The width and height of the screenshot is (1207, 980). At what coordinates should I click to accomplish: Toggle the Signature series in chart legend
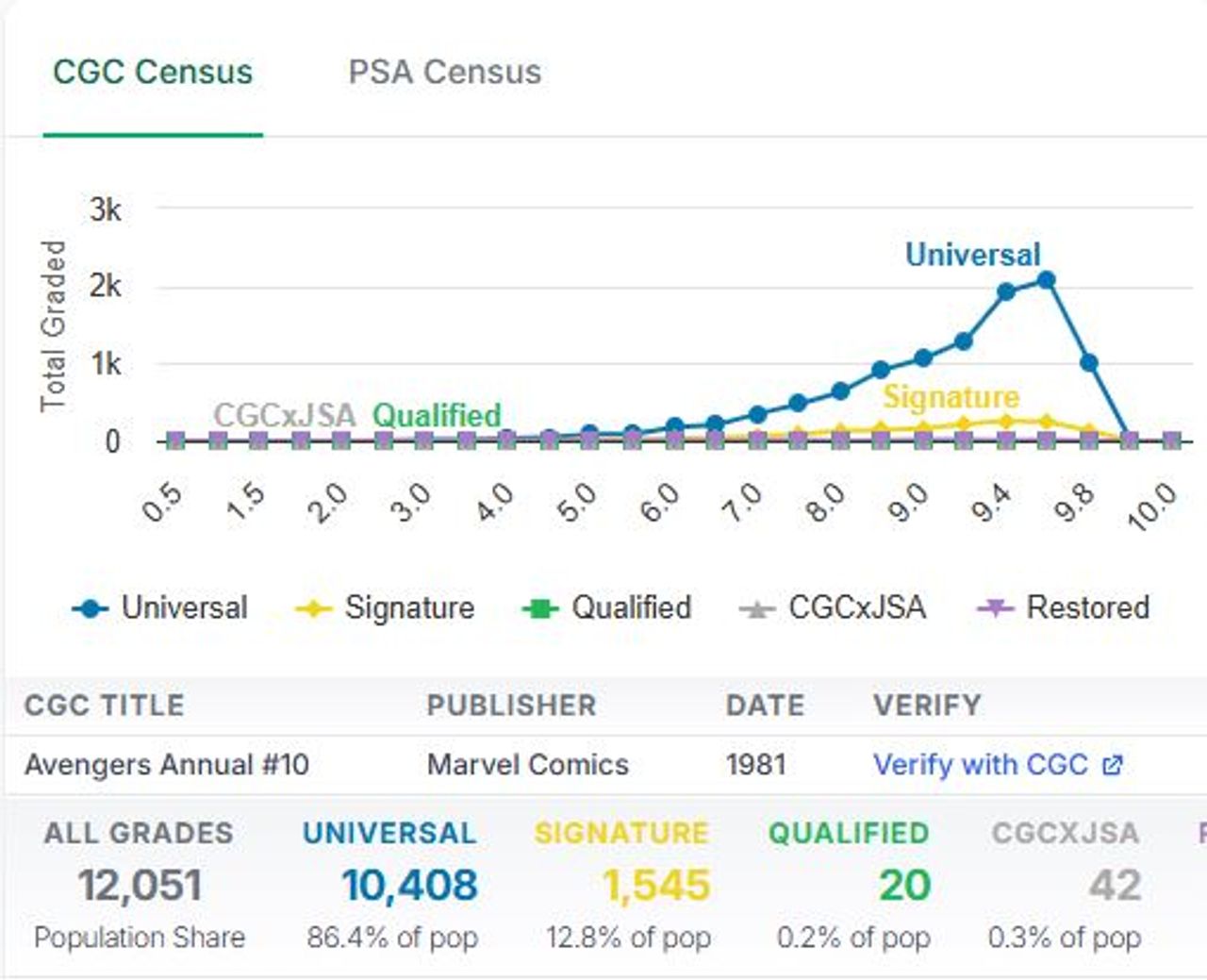(409, 607)
